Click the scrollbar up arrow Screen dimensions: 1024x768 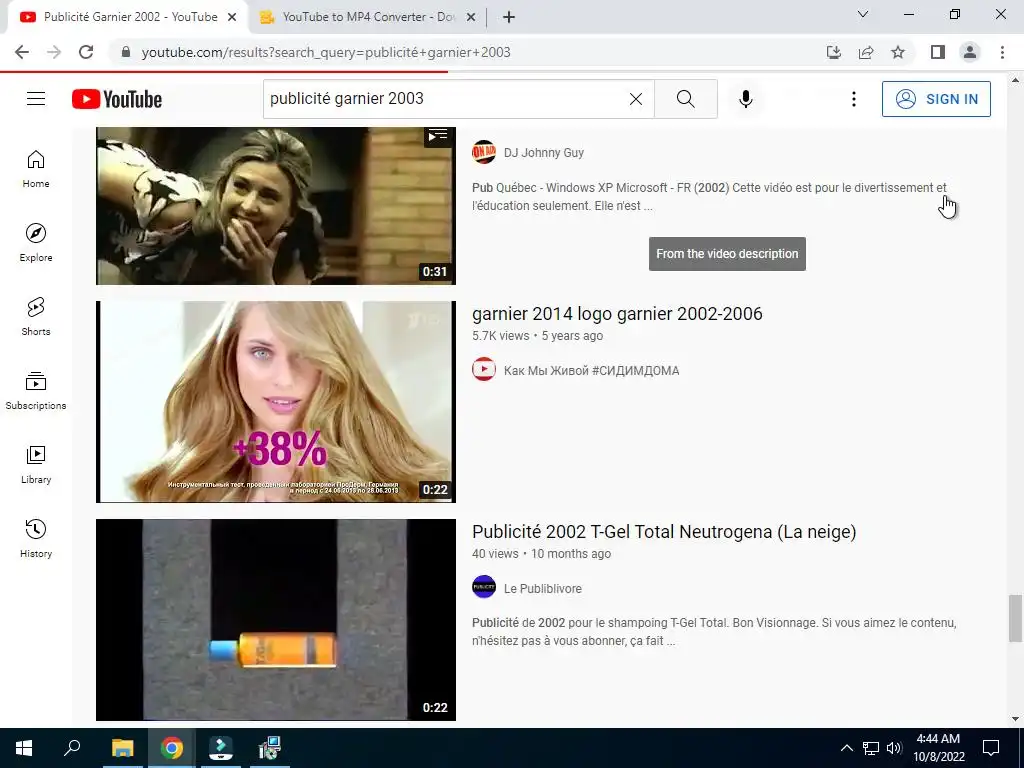point(1015,80)
